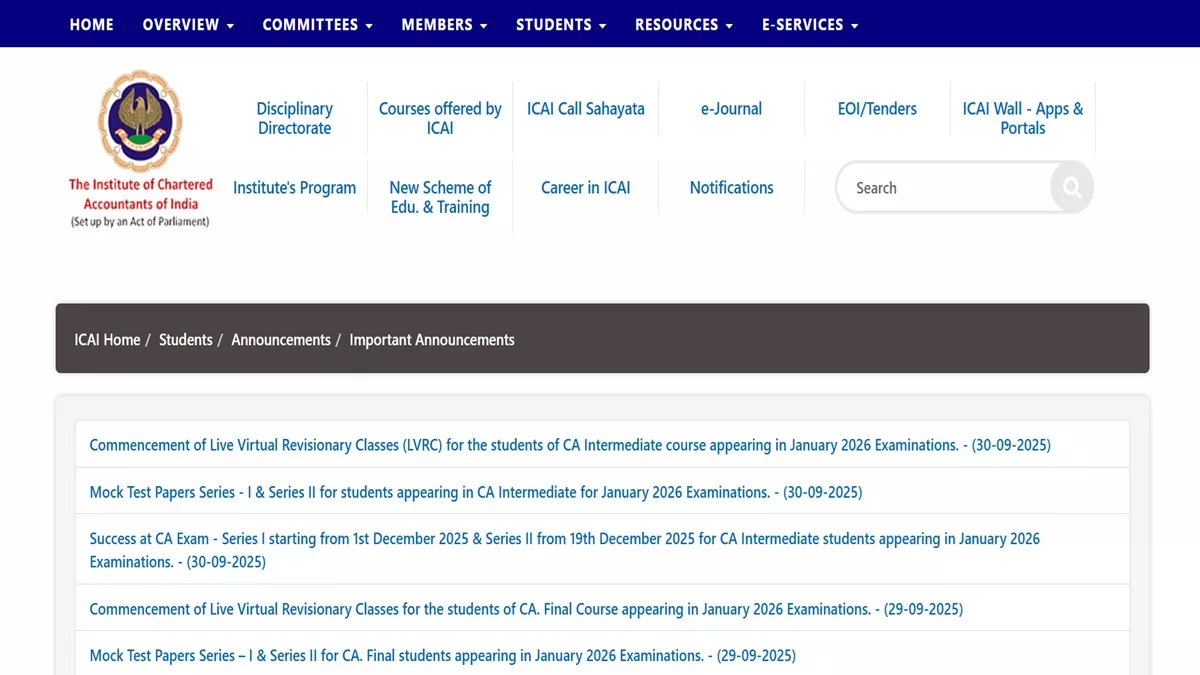Open EOI/Tenders page

tap(877, 109)
